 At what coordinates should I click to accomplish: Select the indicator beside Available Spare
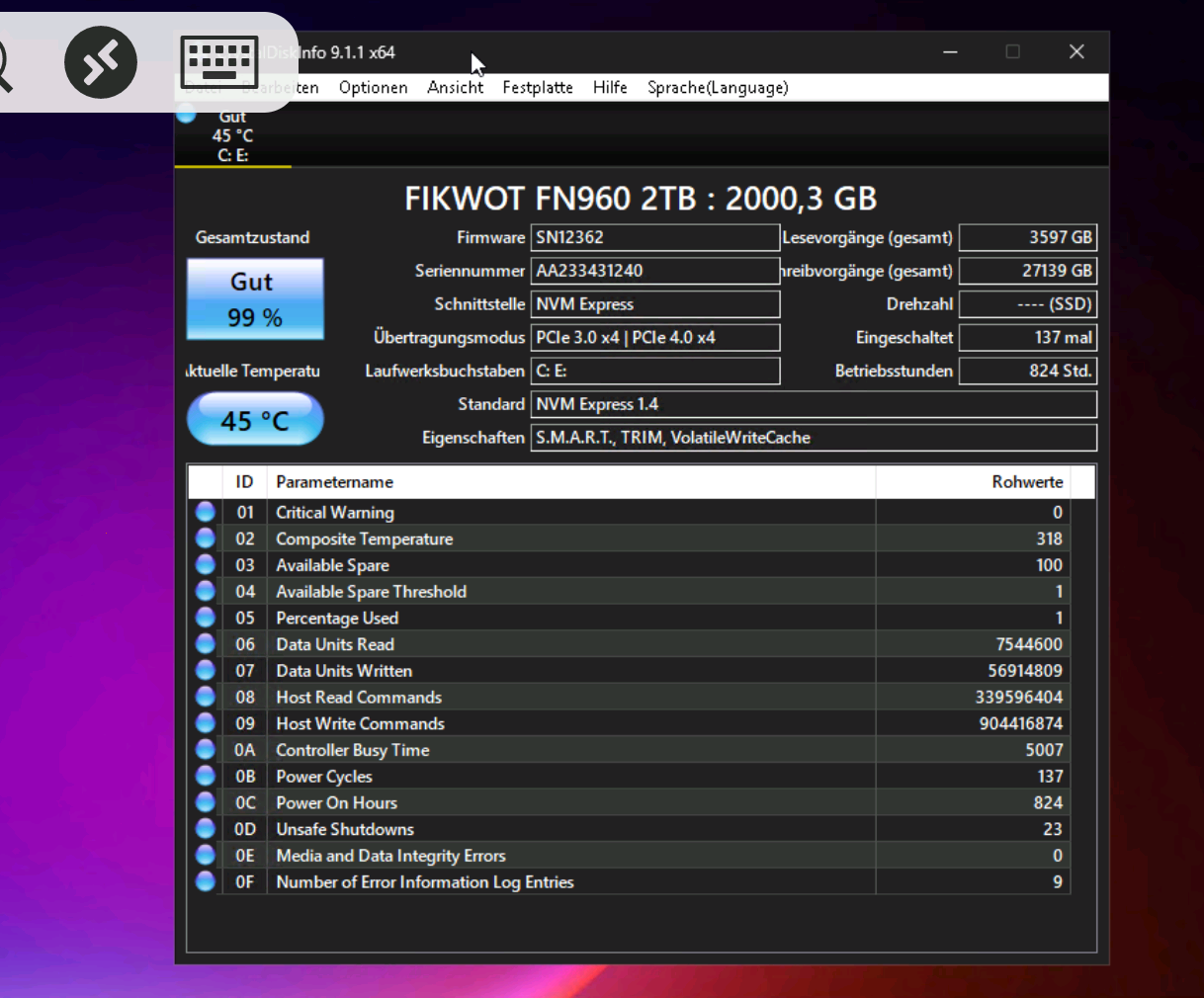[205, 564]
